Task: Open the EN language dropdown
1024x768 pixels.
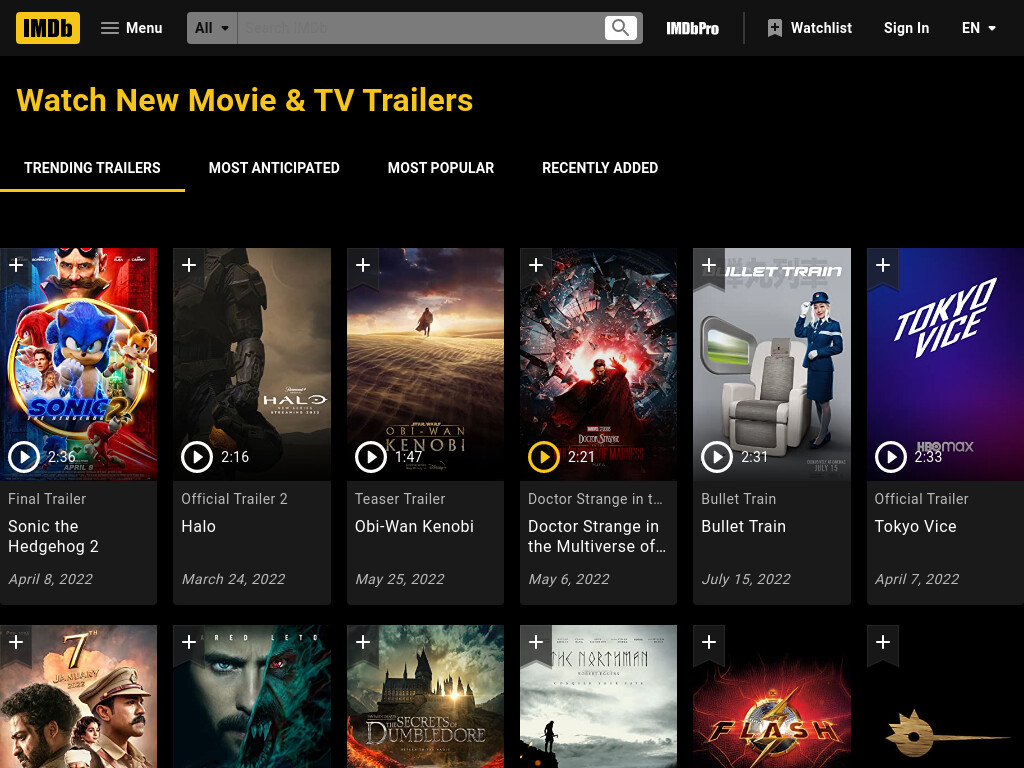Action: pos(978,28)
